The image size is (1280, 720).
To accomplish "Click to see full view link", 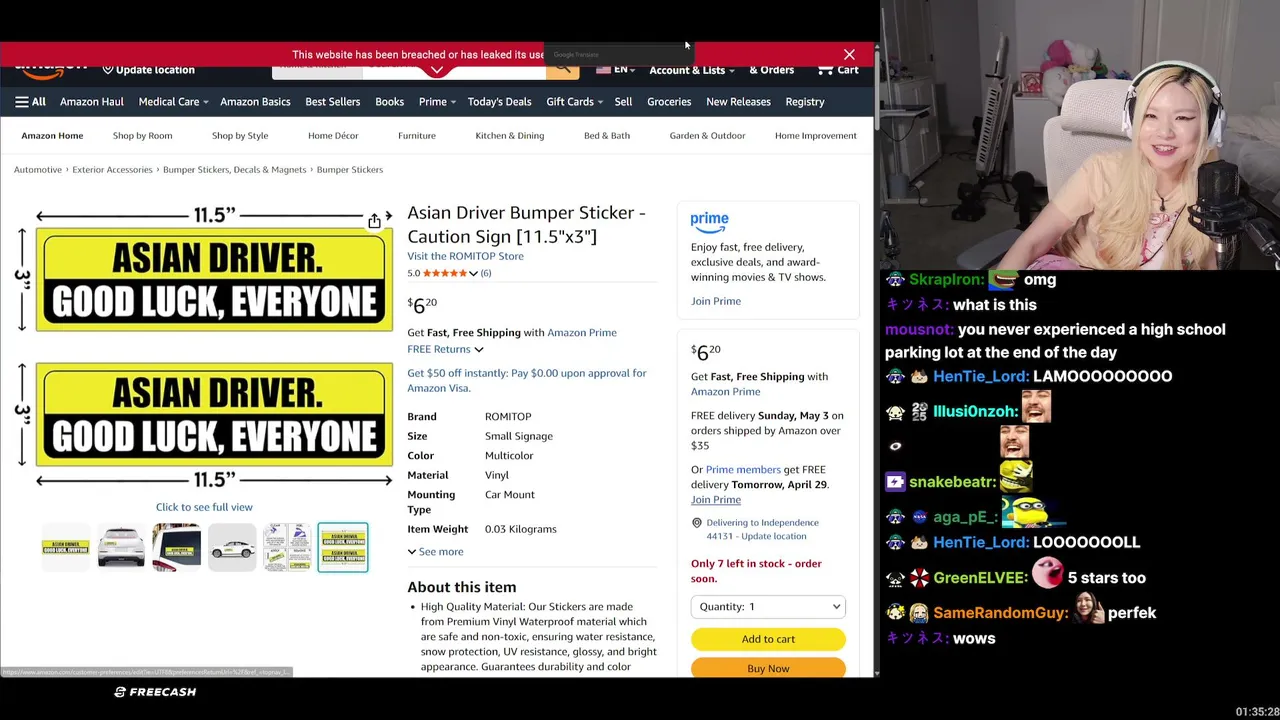I will pyautogui.click(x=204, y=507).
